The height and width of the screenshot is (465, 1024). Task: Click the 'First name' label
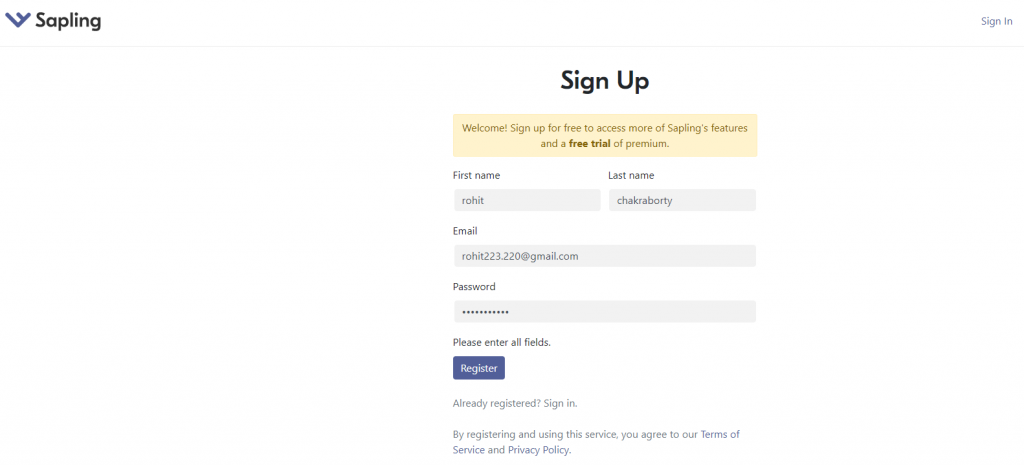(x=476, y=175)
